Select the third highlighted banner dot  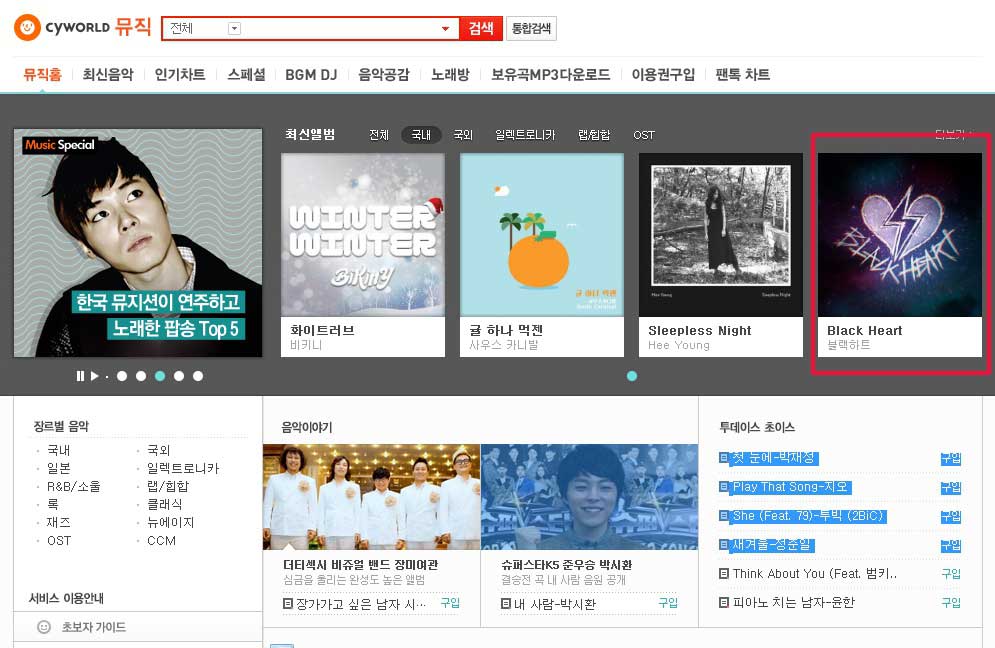click(x=160, y=376)
